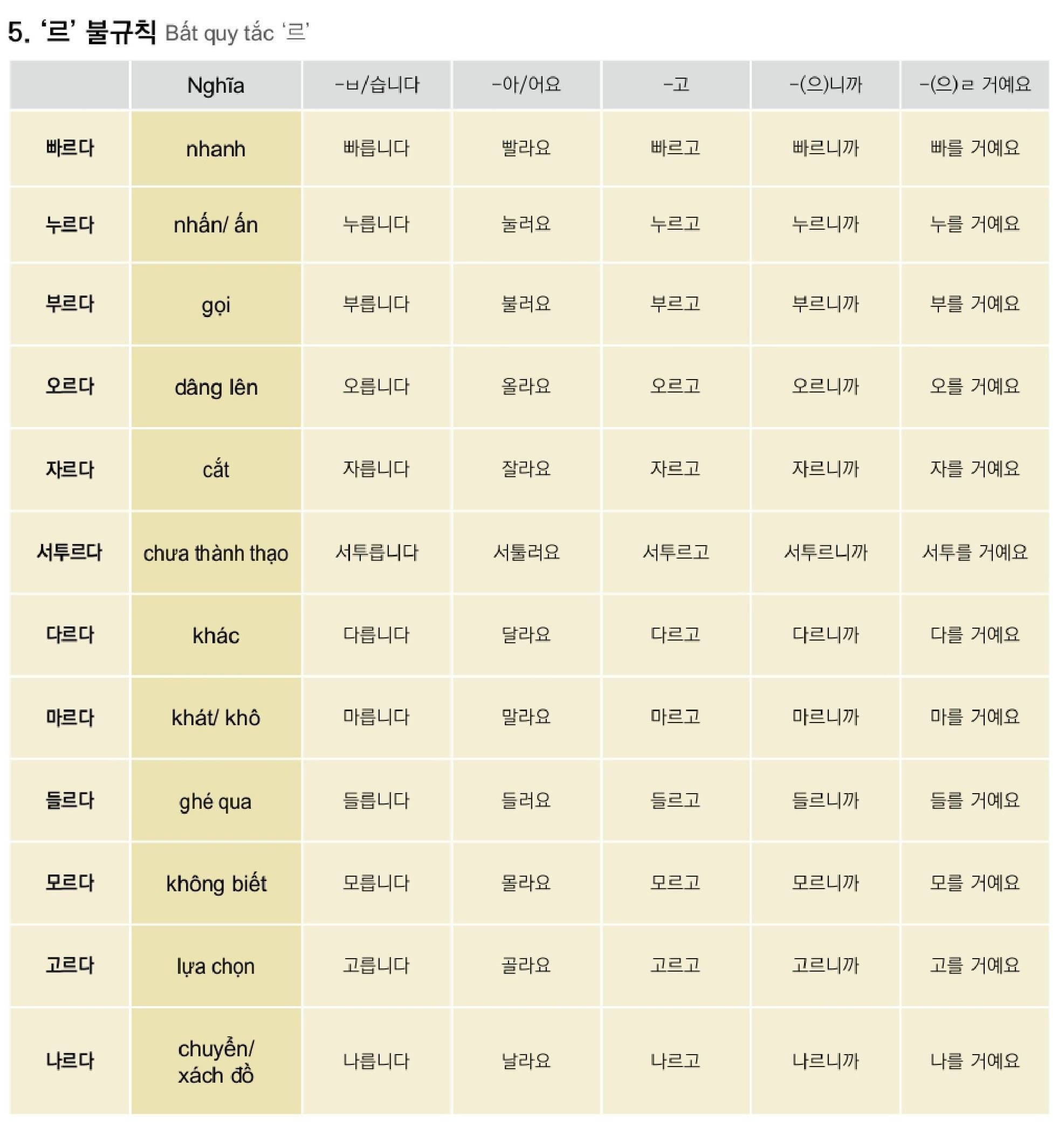Select the '-(으)니까' column header
The image size is (1064, 1142).
coord(825,85)
